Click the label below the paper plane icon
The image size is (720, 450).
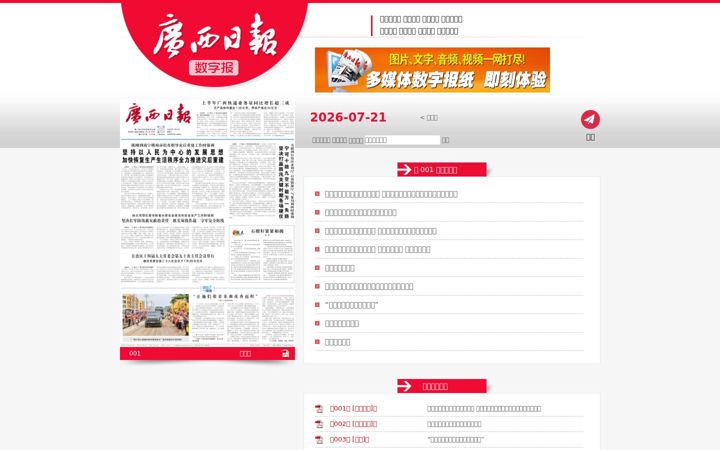pos(591,137)
